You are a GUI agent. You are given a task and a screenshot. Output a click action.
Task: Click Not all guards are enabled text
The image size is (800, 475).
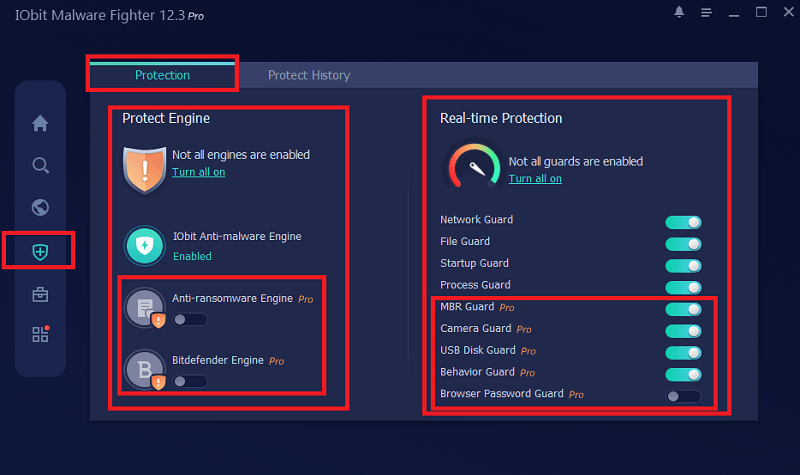tap(576, 161)
